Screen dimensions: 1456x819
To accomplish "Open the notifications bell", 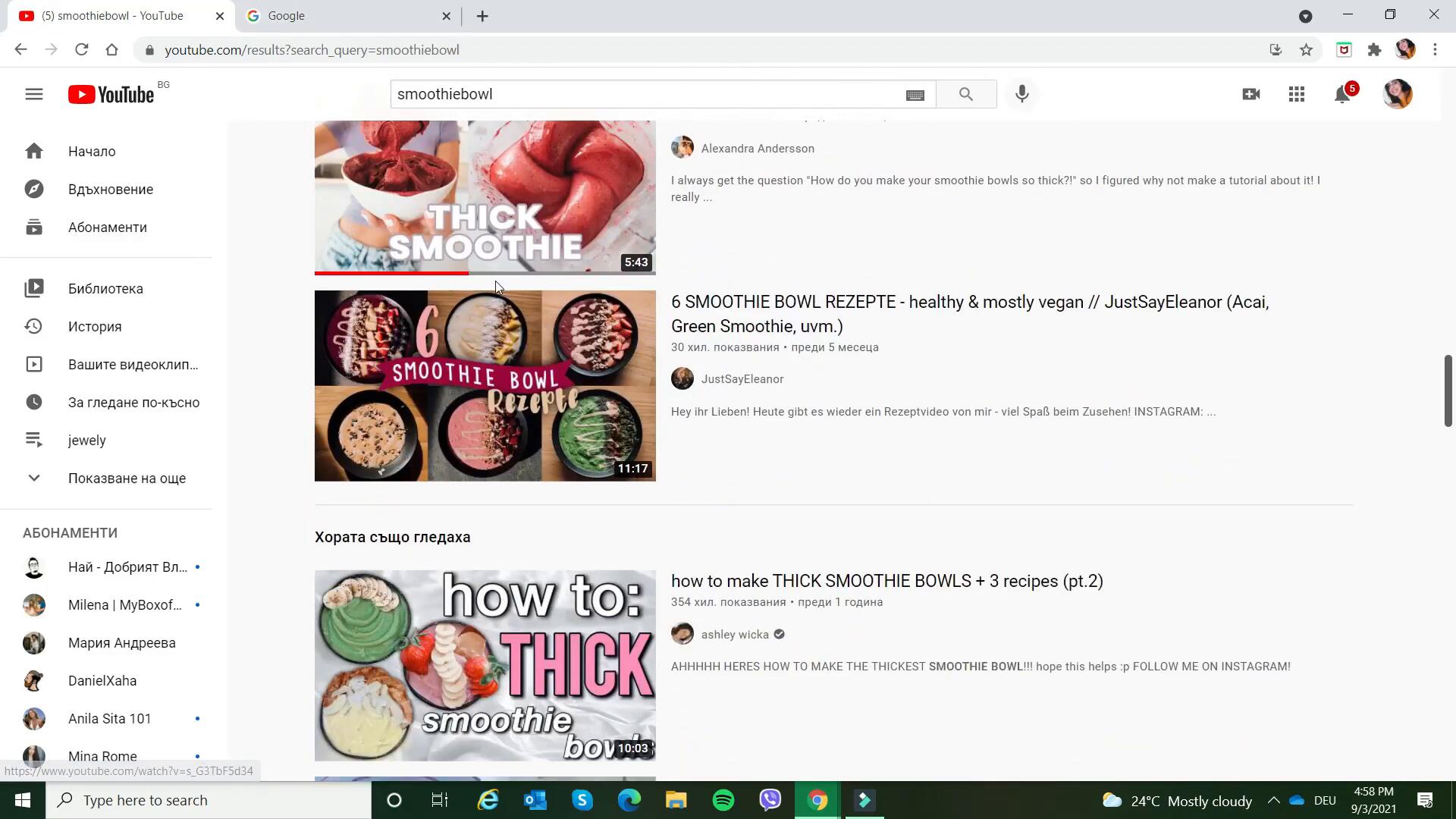I will click(1342, 94).
